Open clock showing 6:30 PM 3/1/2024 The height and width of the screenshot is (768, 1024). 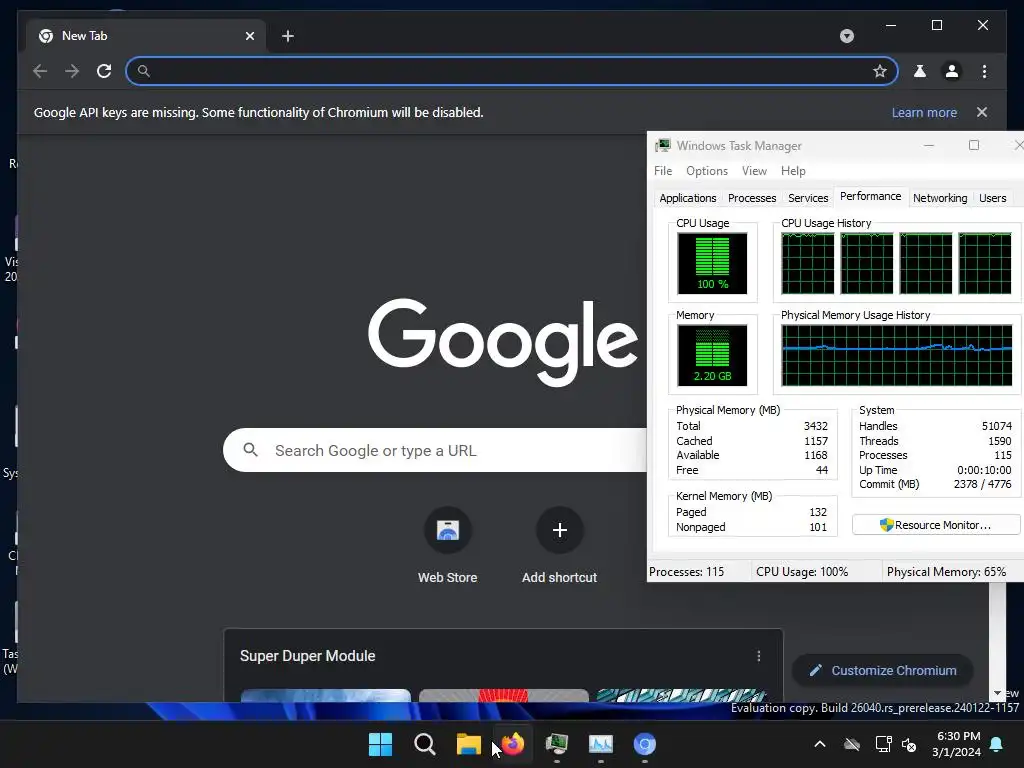[x=956, y=744]
